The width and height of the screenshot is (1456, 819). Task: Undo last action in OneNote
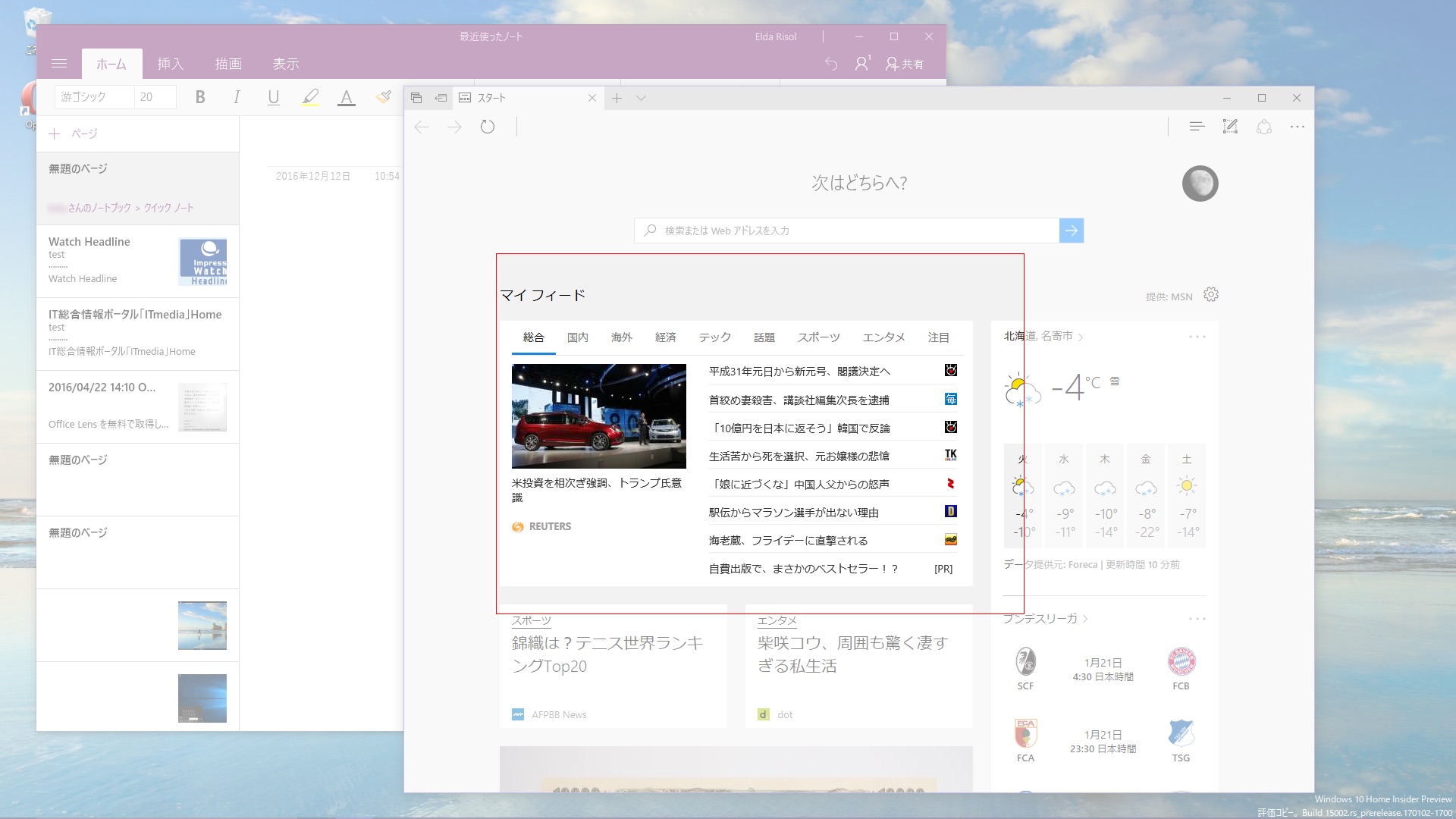click(x=831, y=64)
